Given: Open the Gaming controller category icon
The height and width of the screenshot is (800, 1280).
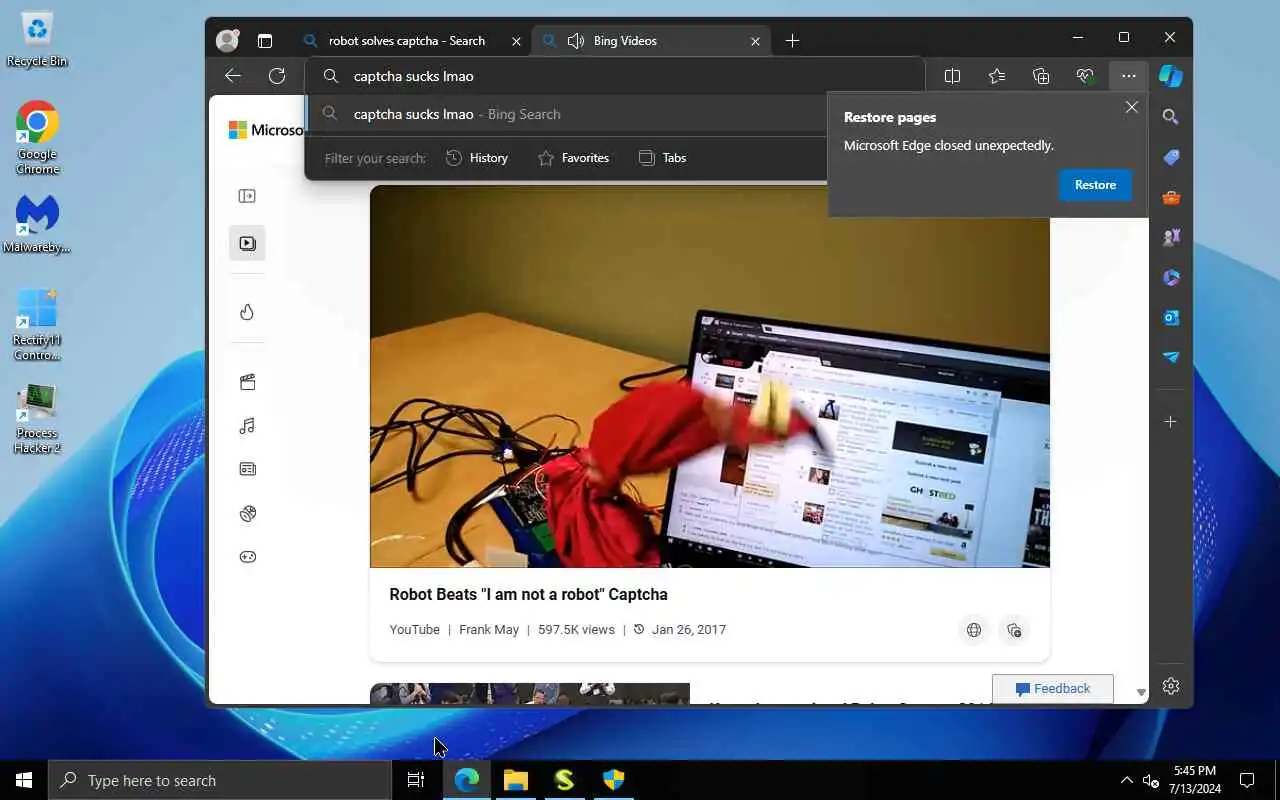Looking at the screenshot, I should click(x=248, y=557).
